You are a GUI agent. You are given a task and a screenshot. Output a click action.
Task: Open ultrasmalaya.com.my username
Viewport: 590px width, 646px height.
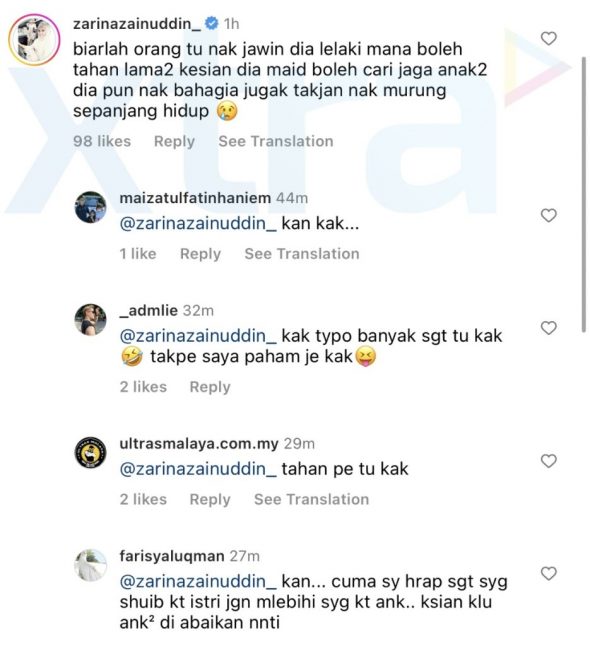[199, 444]
